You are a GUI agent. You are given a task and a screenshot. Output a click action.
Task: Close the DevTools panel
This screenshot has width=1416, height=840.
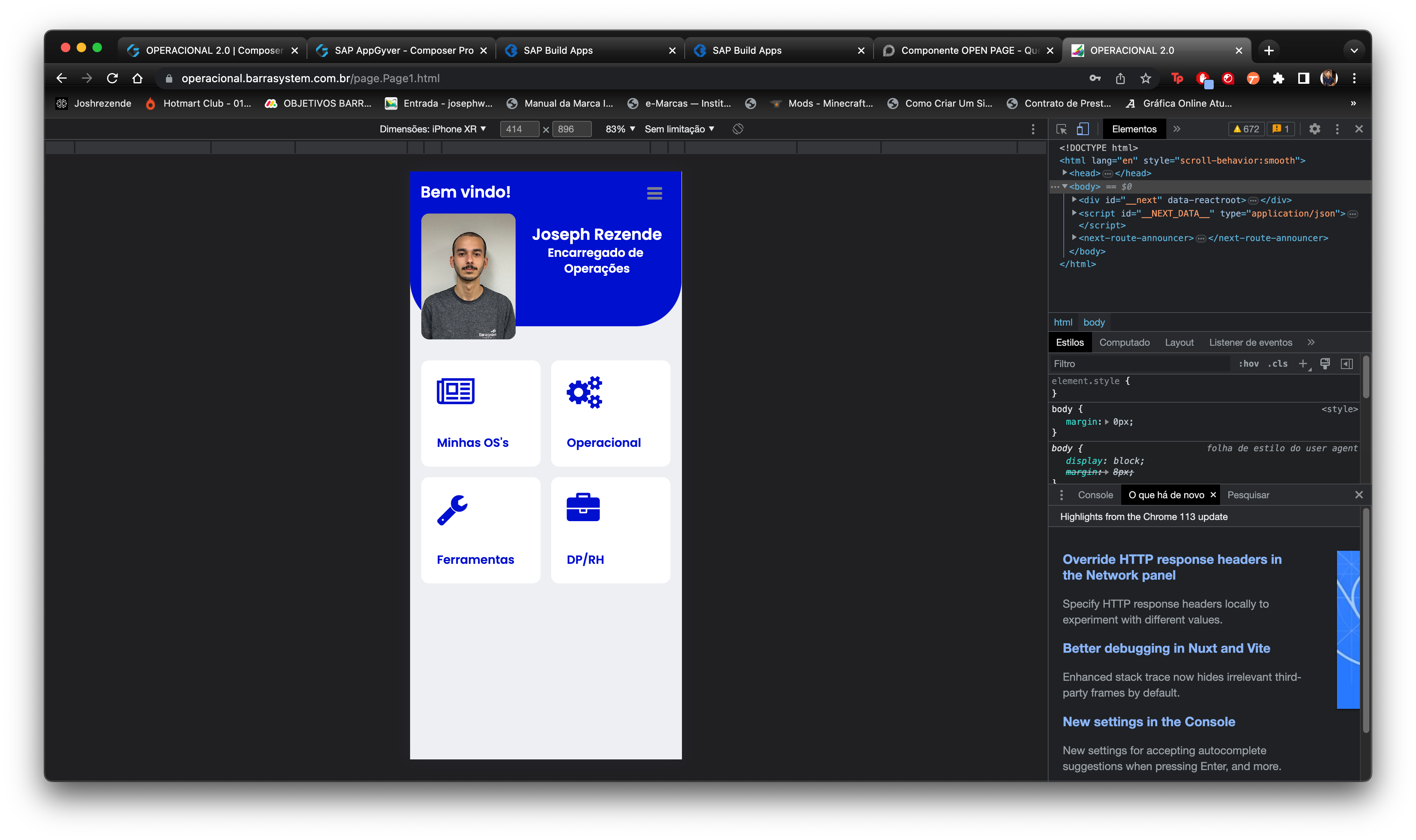pyautogui.click(x=1359, y=129)
